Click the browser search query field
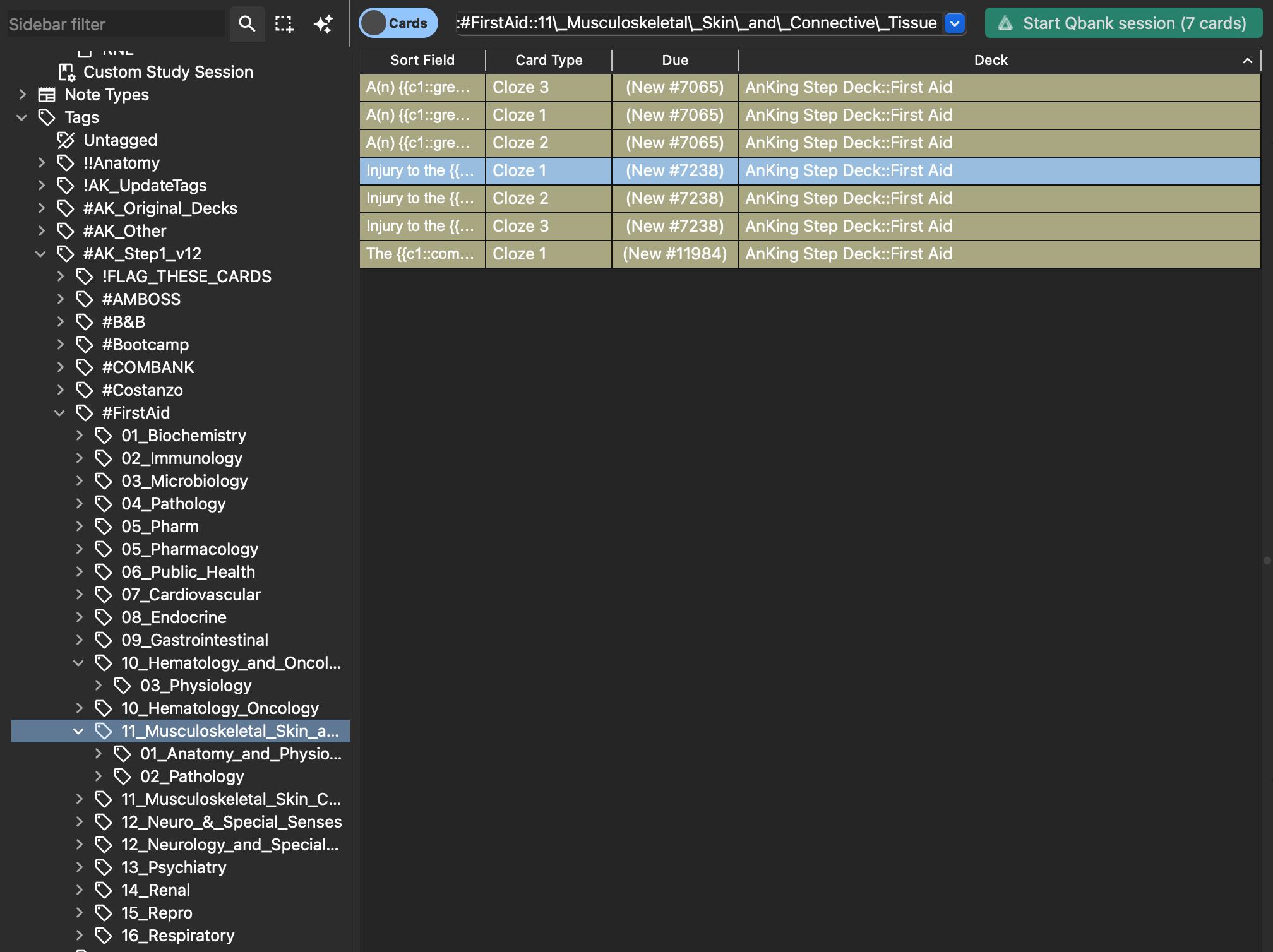Screen dimensions: 1273x952 [699, 23]
